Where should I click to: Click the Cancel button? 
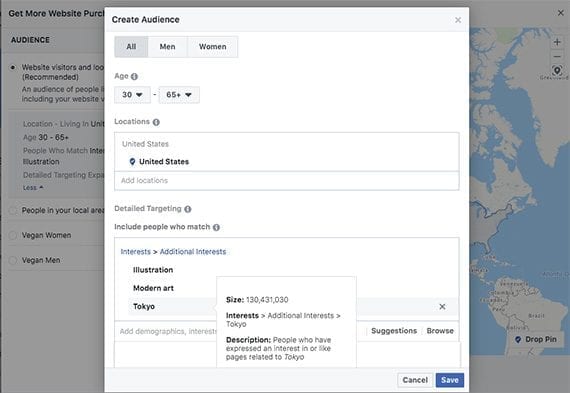coord(415,380)
